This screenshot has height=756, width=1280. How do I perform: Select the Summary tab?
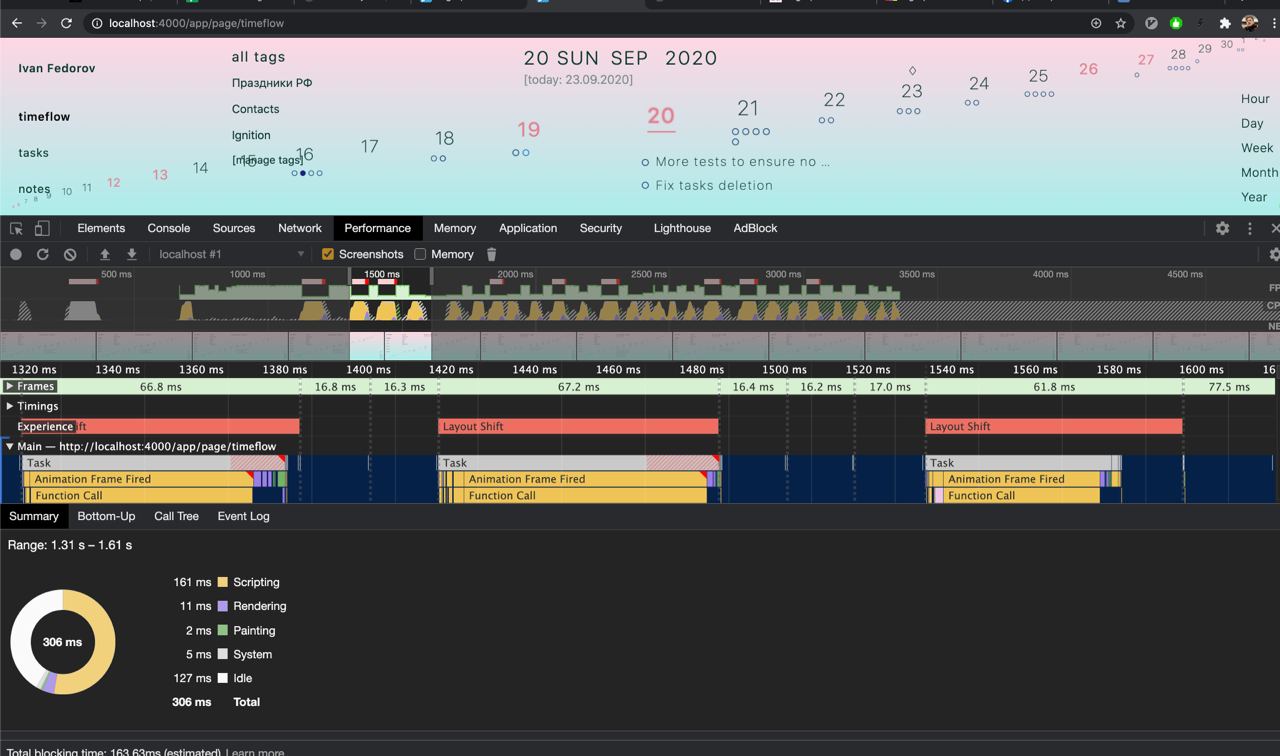pyautogui.click(x=34, y=517)
